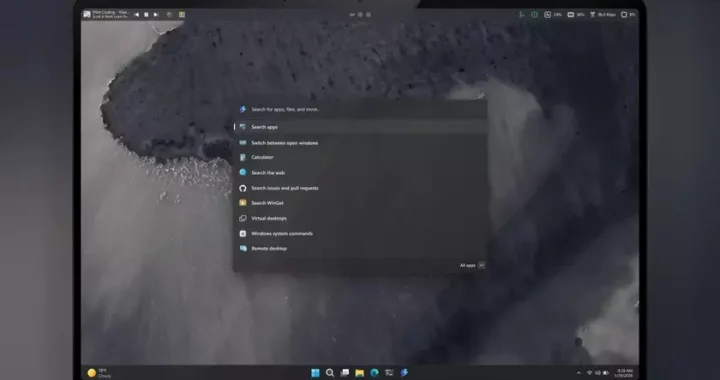The image size is (720, 380).
Task: Click the green square icon in top bar
Action: tap(181, 15)
